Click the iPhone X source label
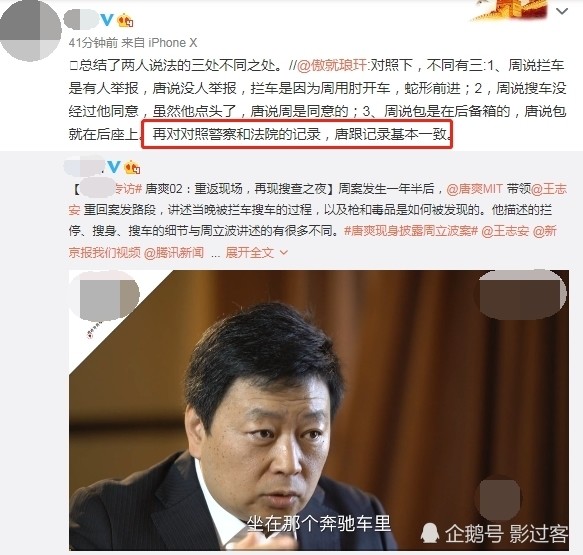This screenshot has width=583, height=555. pyautogui.click(x=173, y=43)
